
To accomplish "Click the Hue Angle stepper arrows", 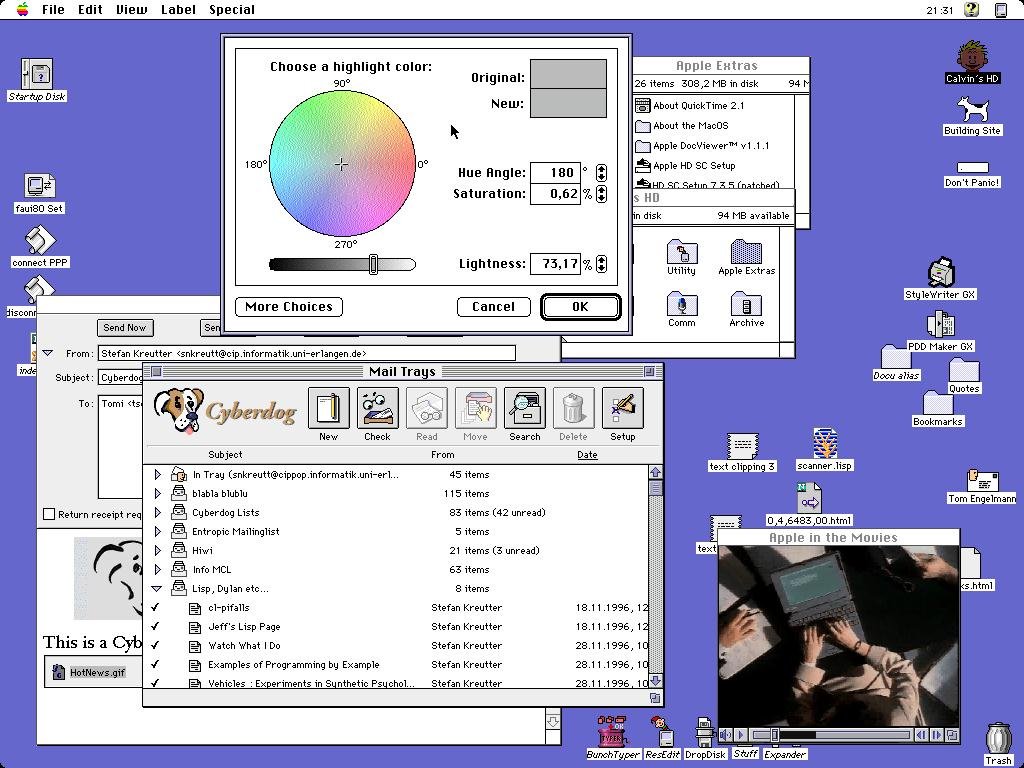I will [601, 172].
